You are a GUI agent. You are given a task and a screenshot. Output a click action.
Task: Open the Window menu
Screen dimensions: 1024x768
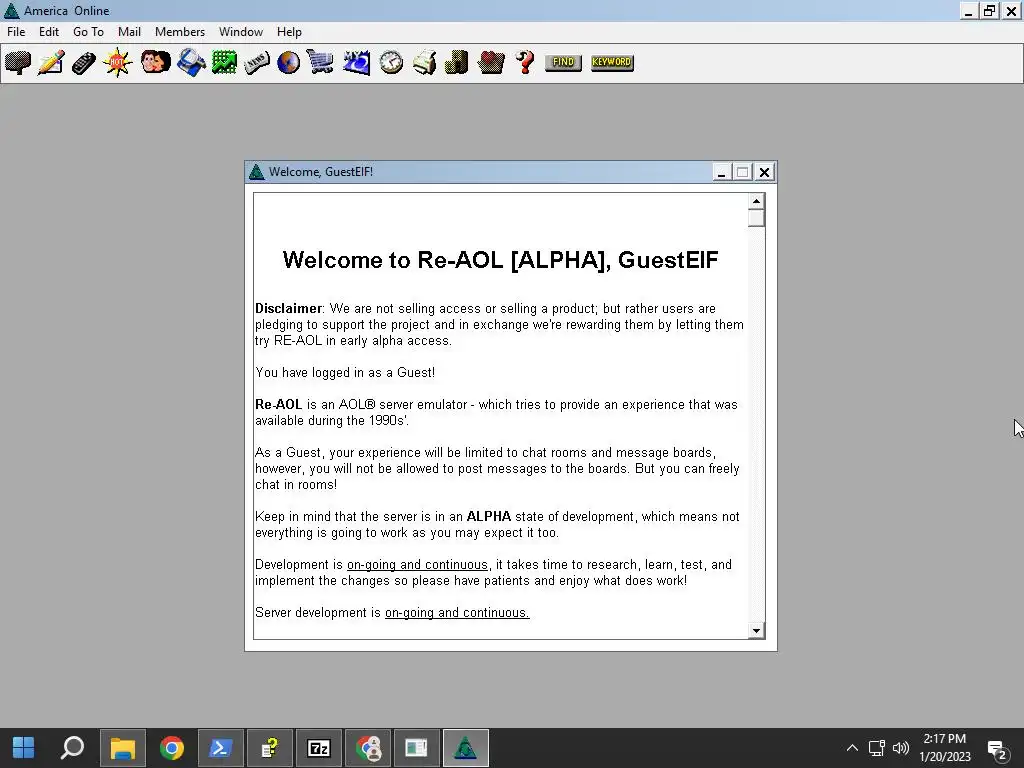pos(241,32)
